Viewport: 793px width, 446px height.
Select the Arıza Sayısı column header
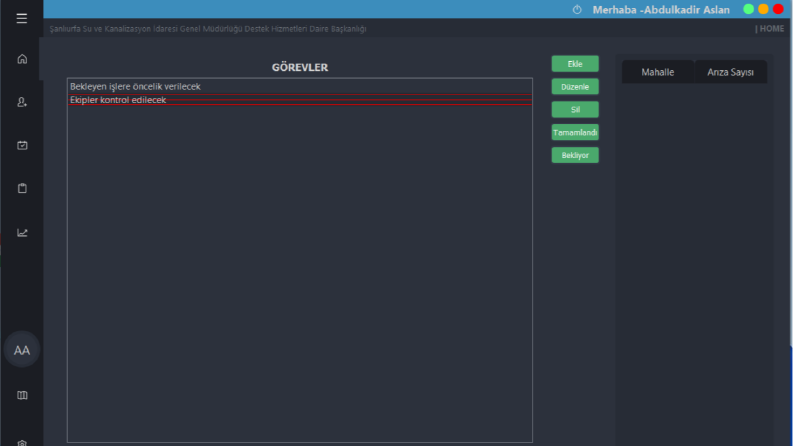[730, 72]
